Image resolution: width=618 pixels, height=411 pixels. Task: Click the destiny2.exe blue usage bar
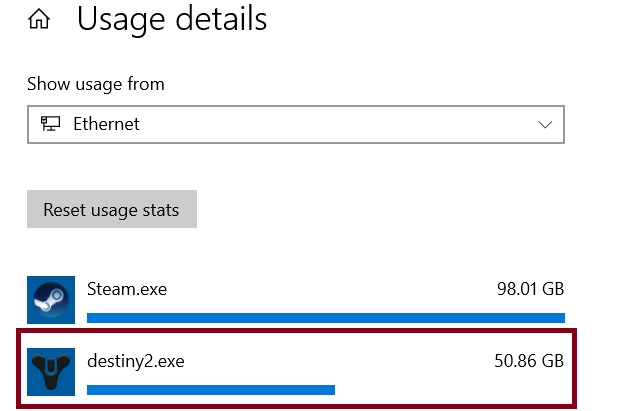[x=211, y=389]
